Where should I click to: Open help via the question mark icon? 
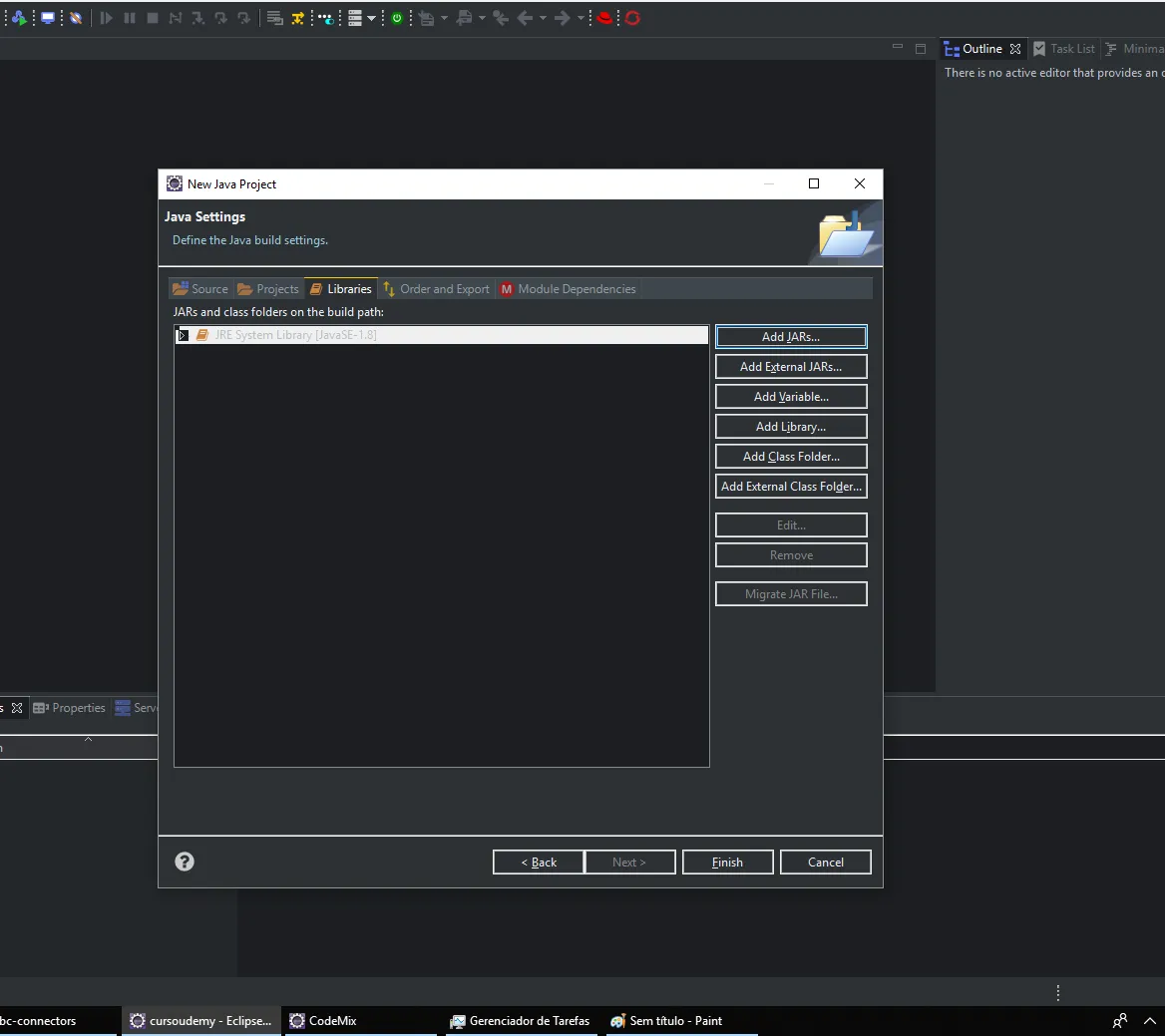(185, 862)
